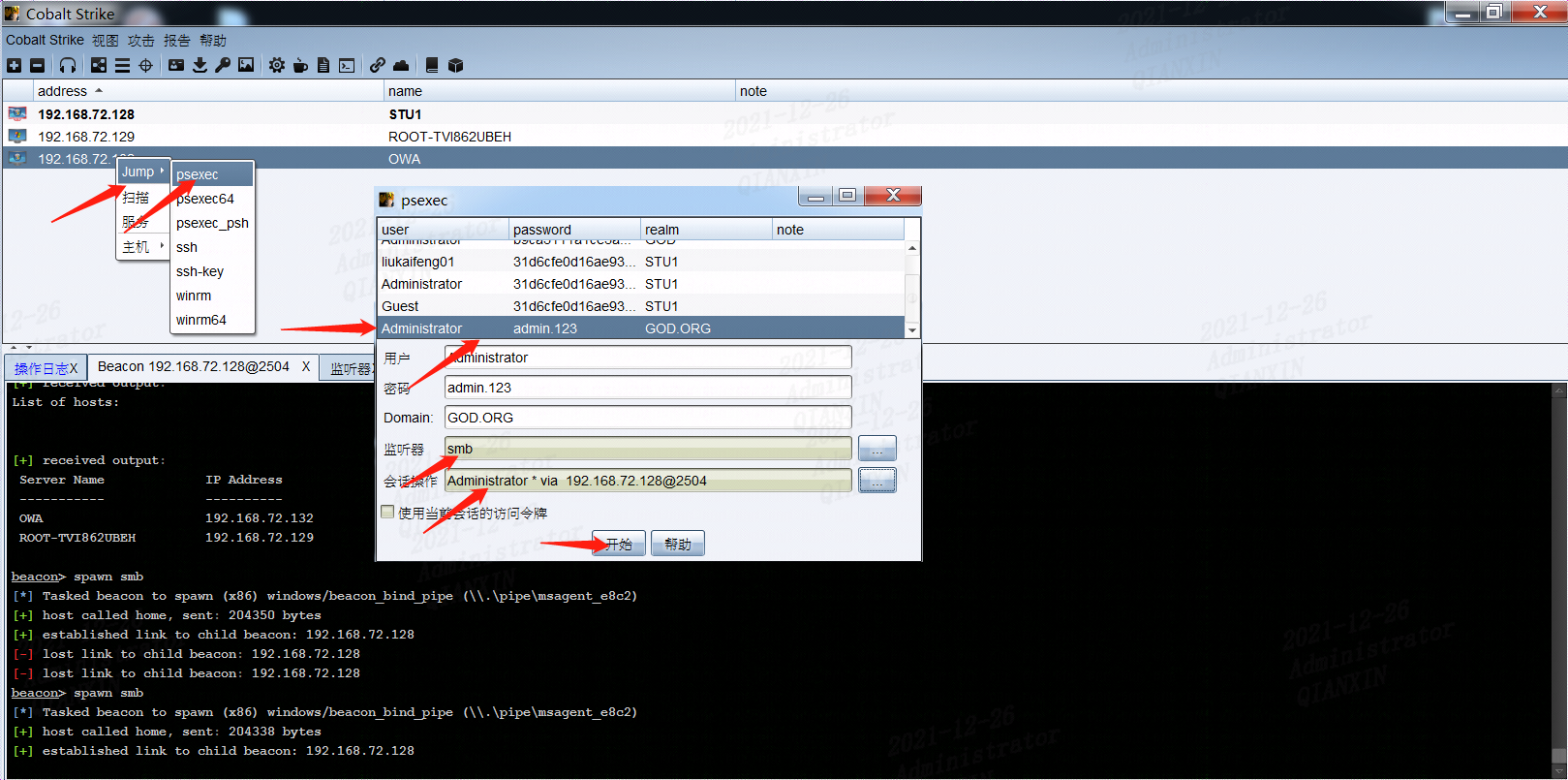This screenshot has height=780, width=1568.
Task: Select ssh-key in the Jump submenu
Action: coord(212,271)
